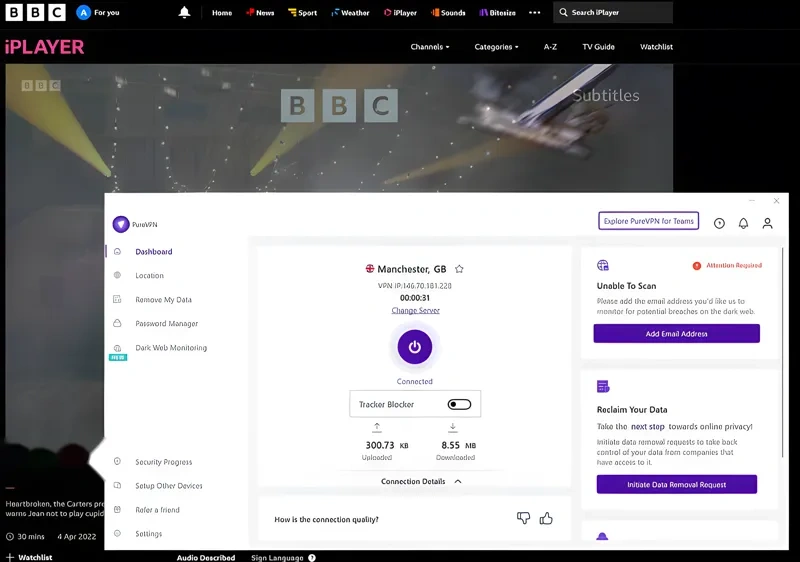Select Password Manager in the sidebar

coord(167,324)
